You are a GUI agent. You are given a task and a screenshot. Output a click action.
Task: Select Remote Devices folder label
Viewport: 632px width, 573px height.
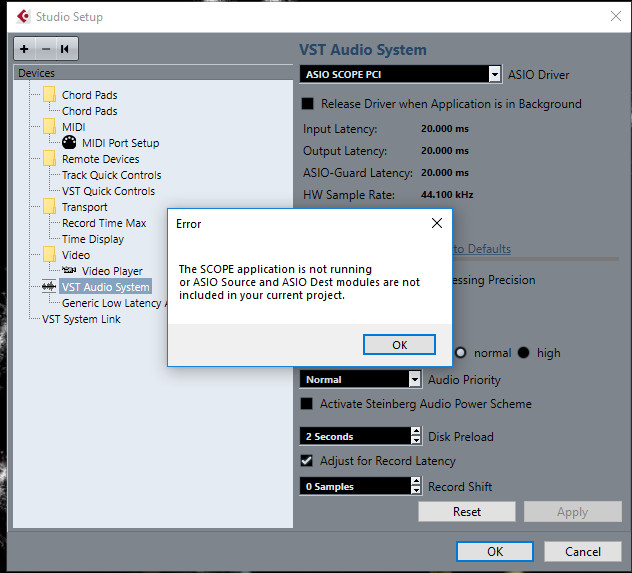click(100, 159)
